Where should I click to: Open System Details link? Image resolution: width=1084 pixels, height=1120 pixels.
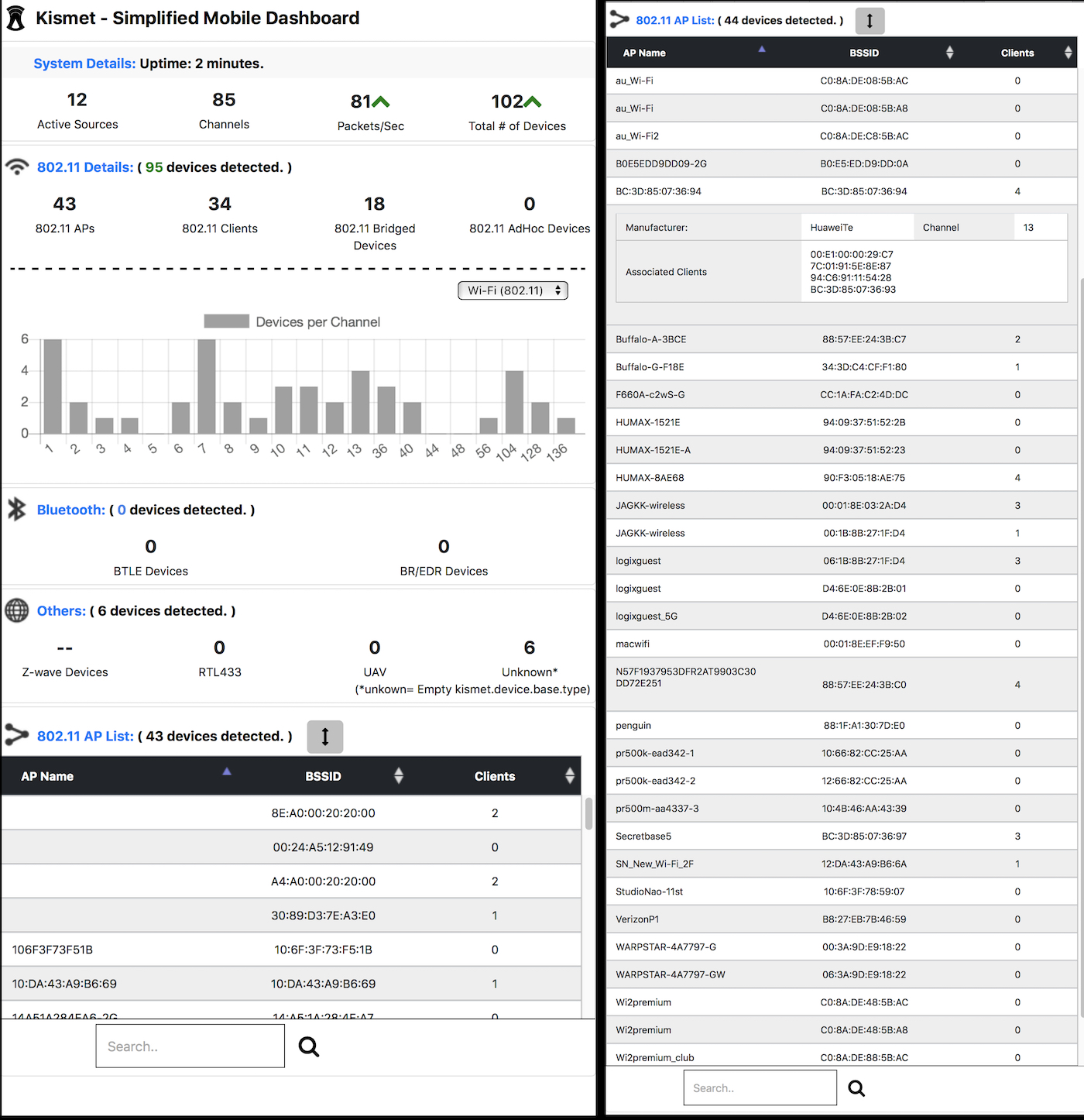pos(84,64)
